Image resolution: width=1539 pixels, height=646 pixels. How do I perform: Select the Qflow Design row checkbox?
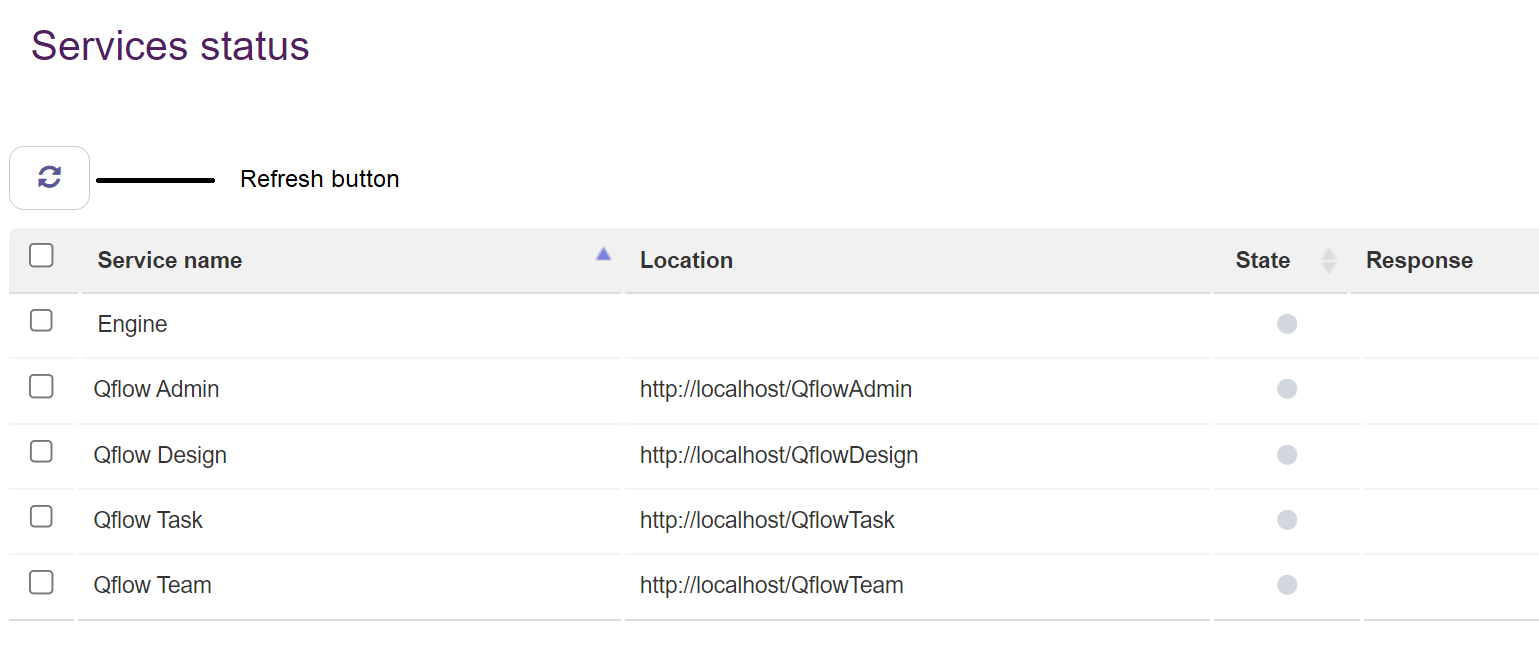41,451
